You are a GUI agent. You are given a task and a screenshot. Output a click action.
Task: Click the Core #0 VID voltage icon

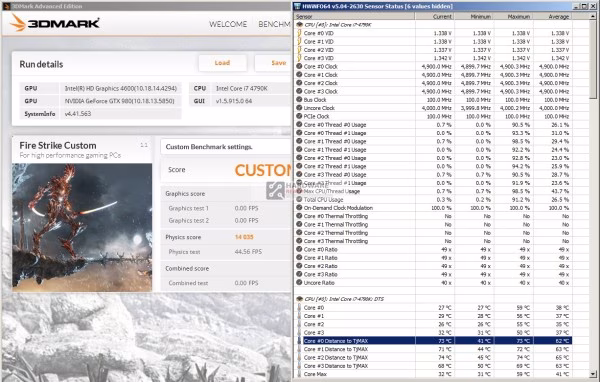point(299,33)
